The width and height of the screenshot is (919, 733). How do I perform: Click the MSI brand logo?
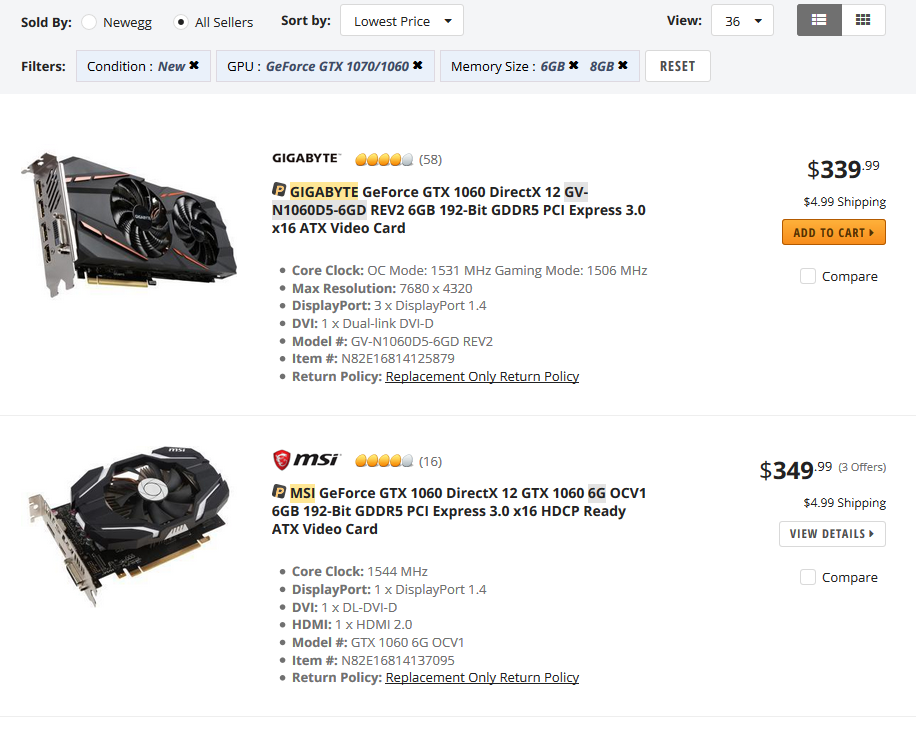click(x=306, y=460)
